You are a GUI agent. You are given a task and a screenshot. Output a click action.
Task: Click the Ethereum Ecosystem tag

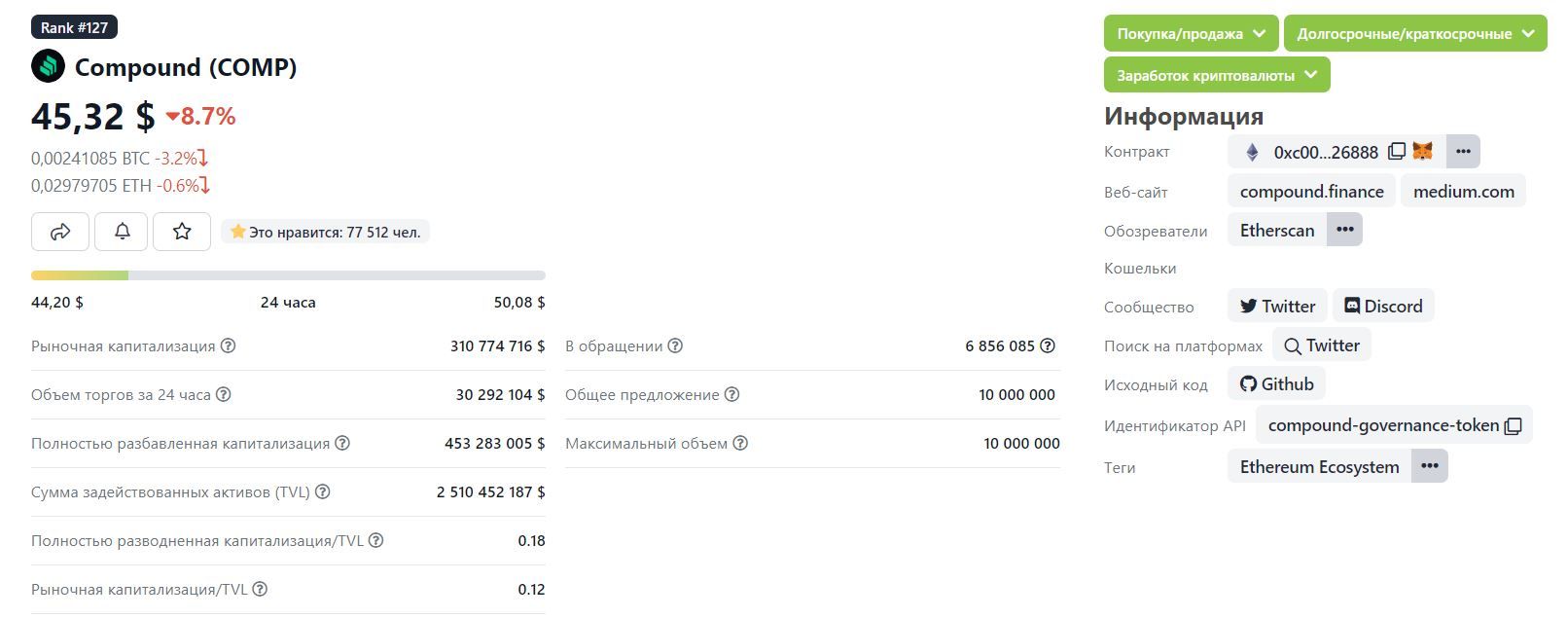click(x=1319, y=466)
